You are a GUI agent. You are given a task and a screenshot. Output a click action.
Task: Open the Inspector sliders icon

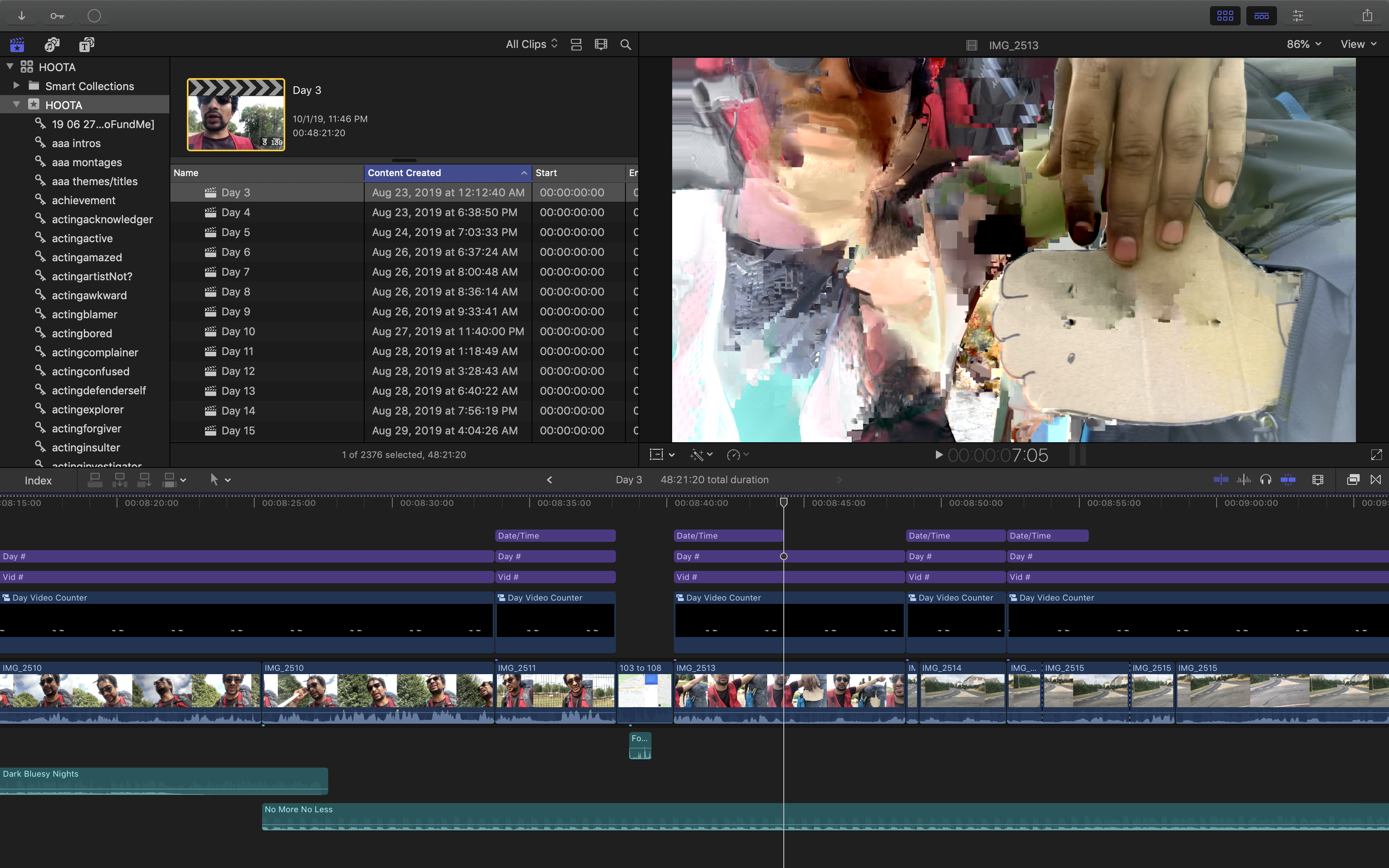(1298, 16)
